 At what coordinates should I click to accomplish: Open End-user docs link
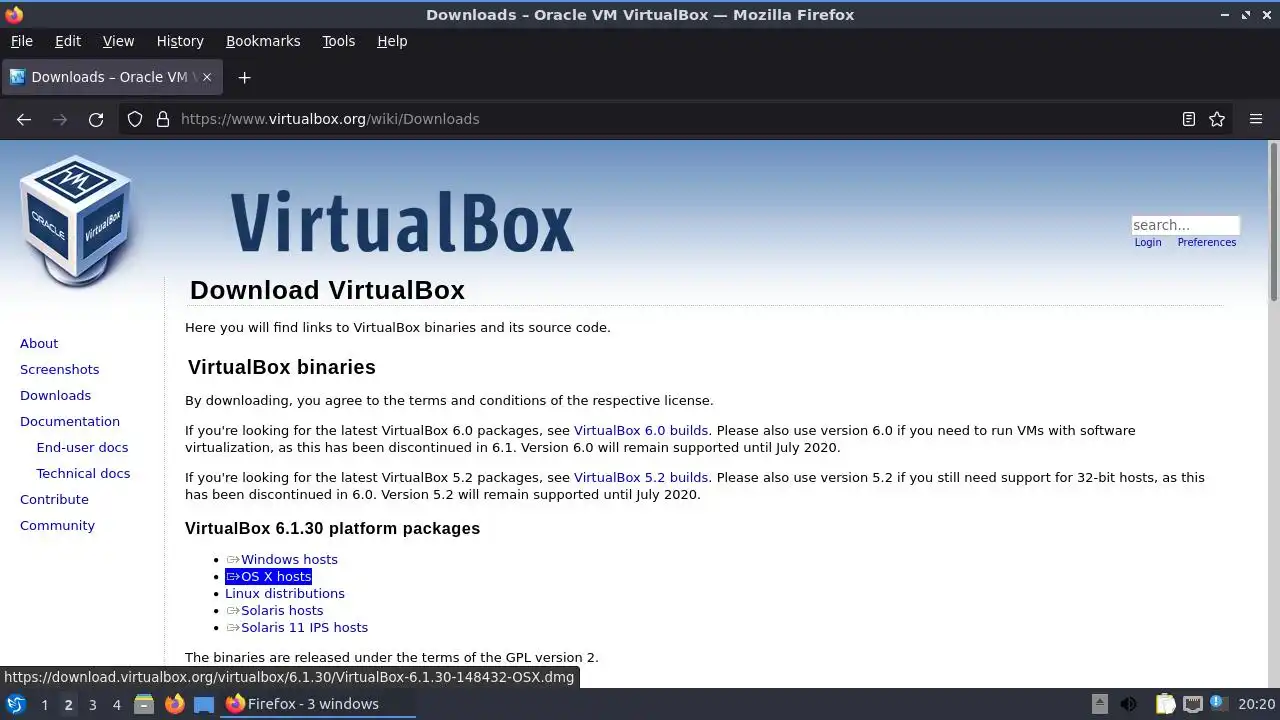[82, 447]
